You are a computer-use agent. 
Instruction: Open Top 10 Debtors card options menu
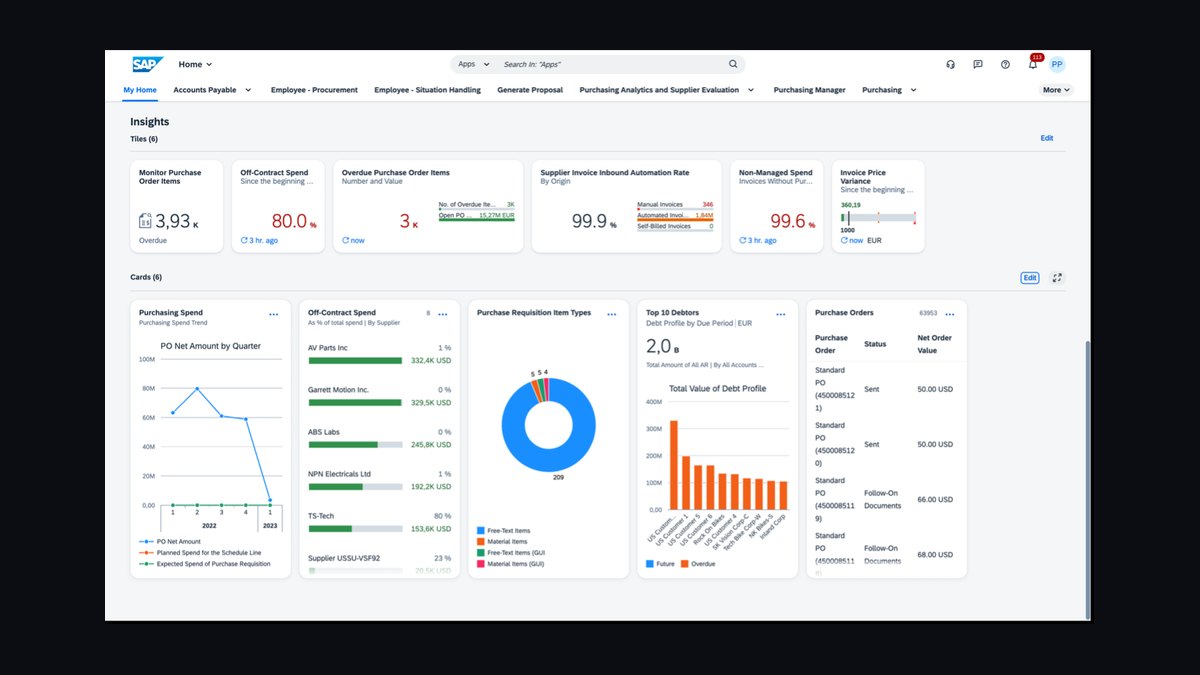(781, 314)
